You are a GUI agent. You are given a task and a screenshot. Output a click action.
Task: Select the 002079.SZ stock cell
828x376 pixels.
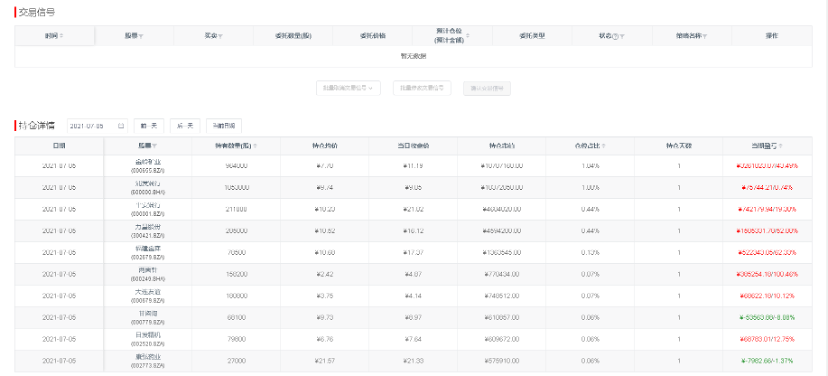(147, 252)
